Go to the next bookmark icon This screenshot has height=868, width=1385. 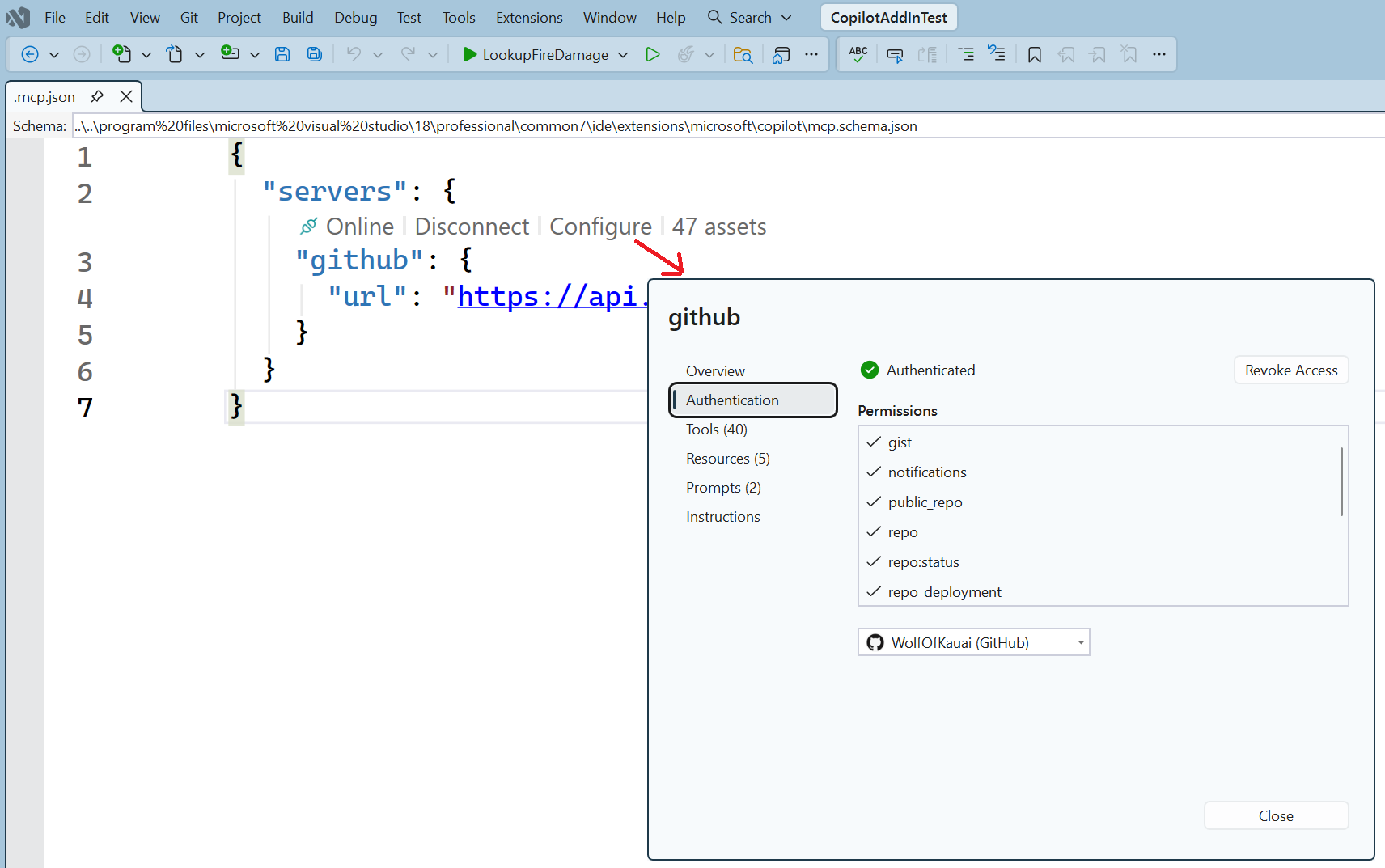[x=1098, y=54]
